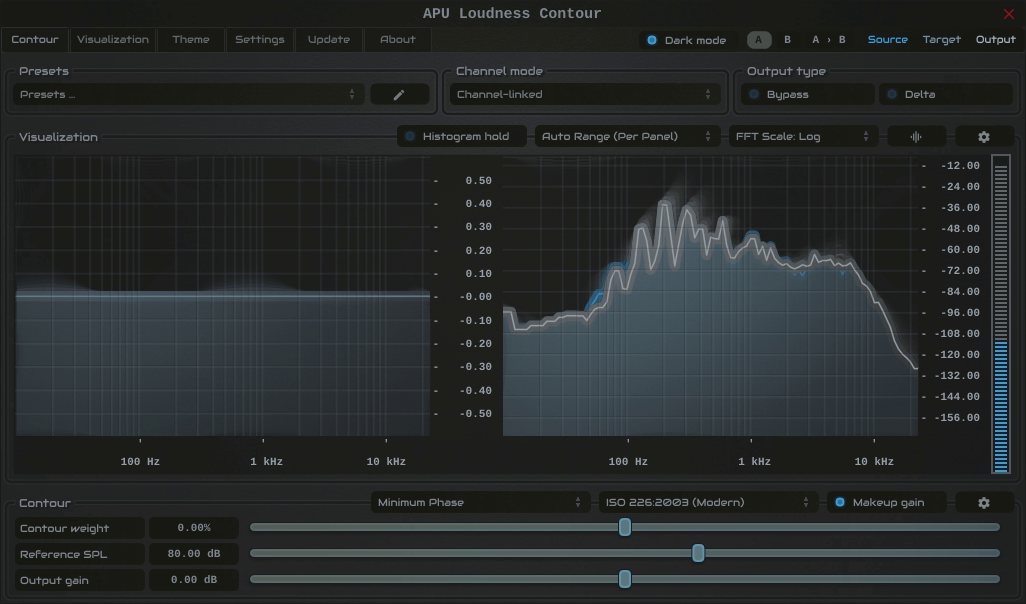The width and height of the screenshot is (1026, 604).
Task: Open the Channel-linked channel mode dropdown
Action: tap(584, 94)
